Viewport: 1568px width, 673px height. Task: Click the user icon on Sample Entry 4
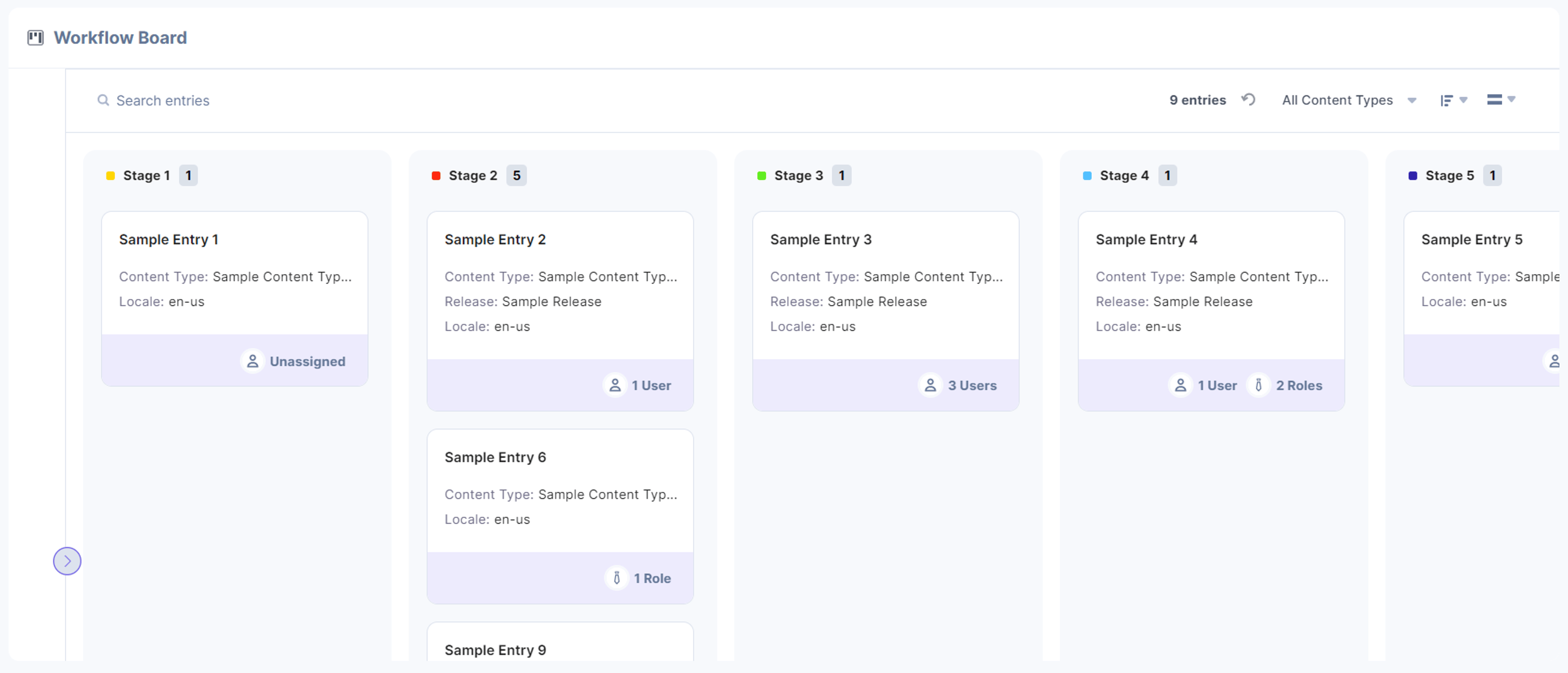pyautogui.click(x=1180, y=385)
